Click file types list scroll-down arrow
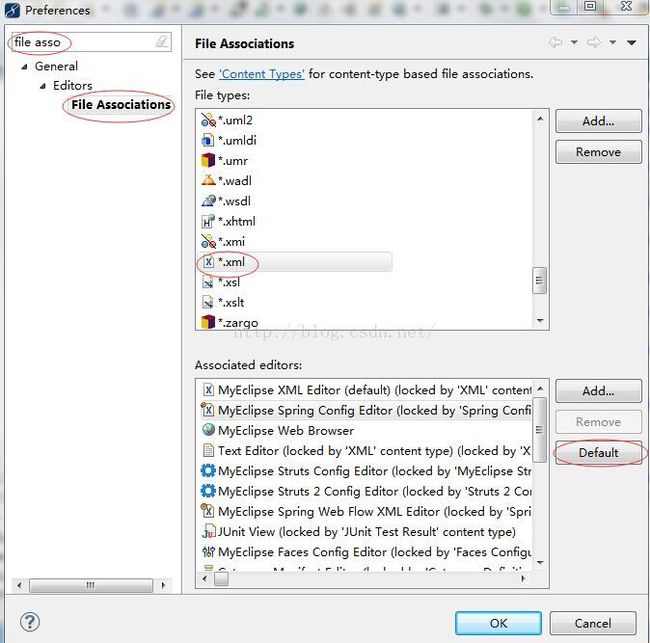 [540, 320]
